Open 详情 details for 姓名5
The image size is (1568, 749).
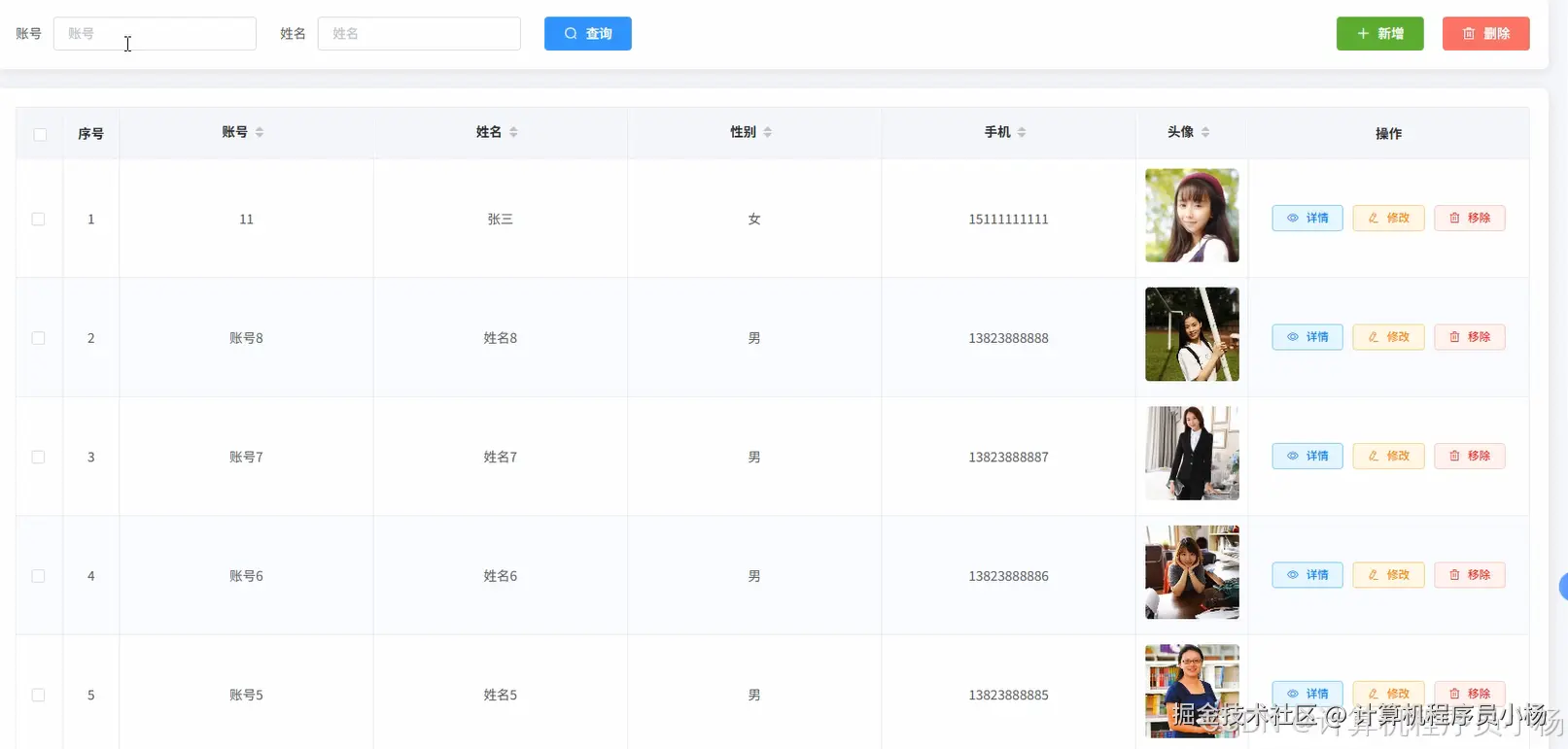pyautogui.click(x=1307, y=694)
